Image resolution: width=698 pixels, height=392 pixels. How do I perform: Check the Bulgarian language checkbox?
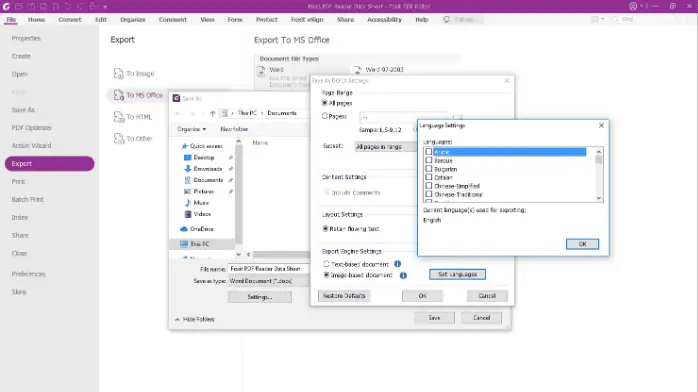429,169
